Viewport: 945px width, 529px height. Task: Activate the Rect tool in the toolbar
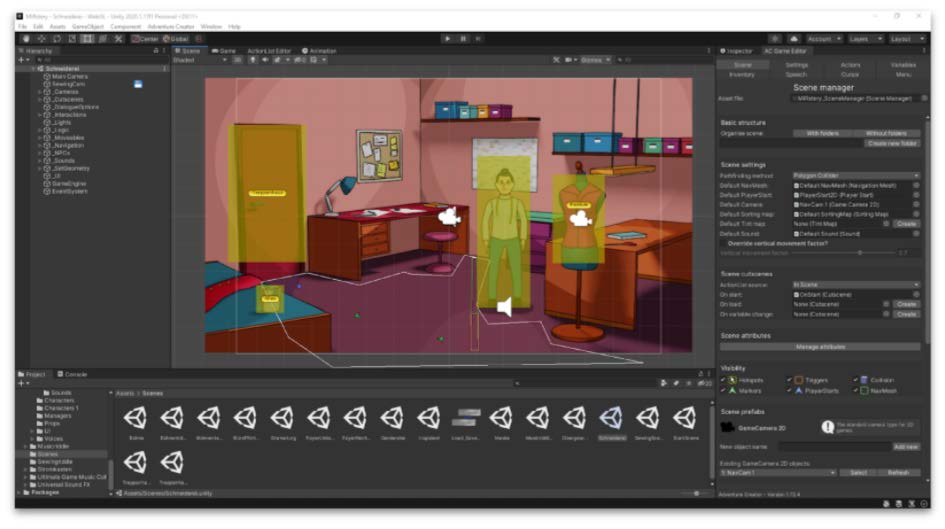pyautogui.click(x=87, y=38)
